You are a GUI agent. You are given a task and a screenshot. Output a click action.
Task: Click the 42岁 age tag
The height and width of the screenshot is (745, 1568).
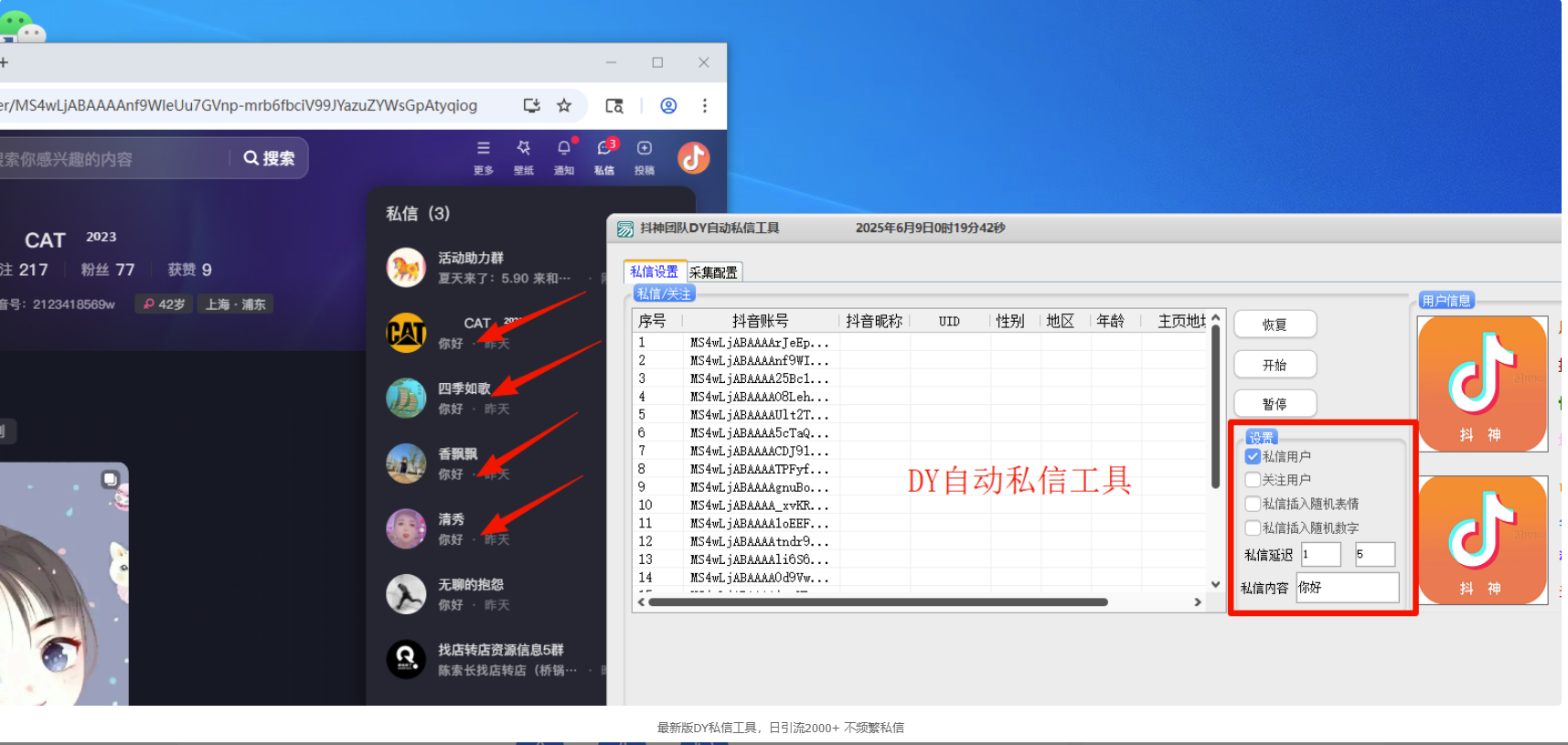coord(164,304)
